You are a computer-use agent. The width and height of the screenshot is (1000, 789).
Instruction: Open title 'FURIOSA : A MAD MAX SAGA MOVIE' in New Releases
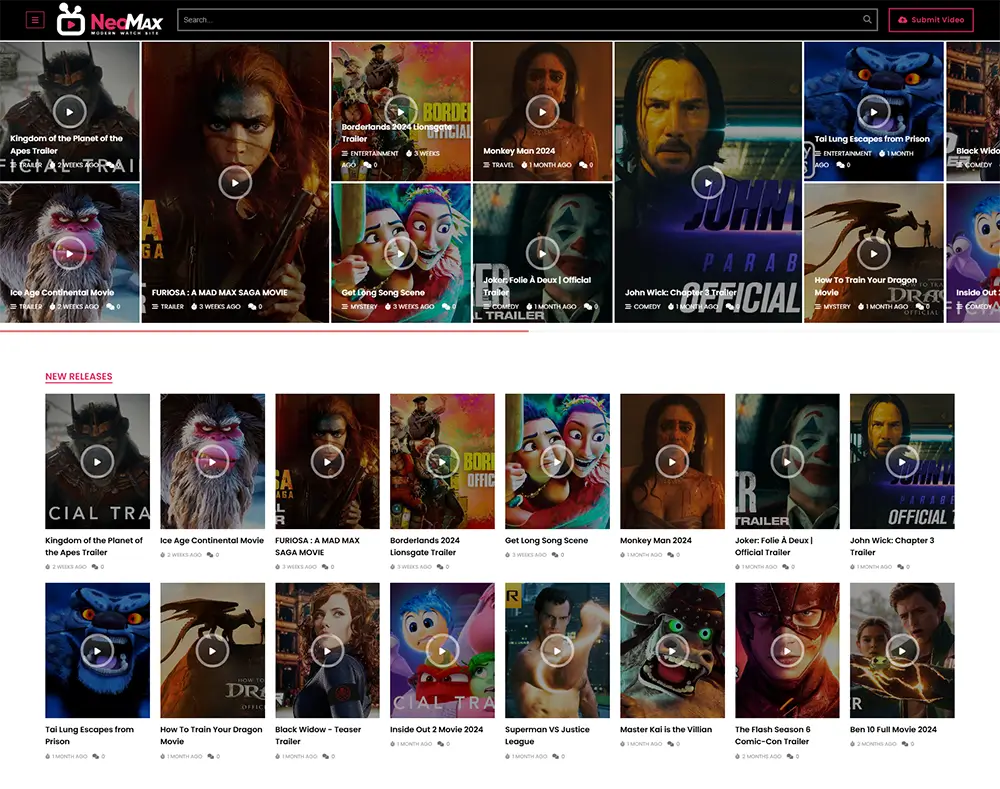click(x=318, y=547)
